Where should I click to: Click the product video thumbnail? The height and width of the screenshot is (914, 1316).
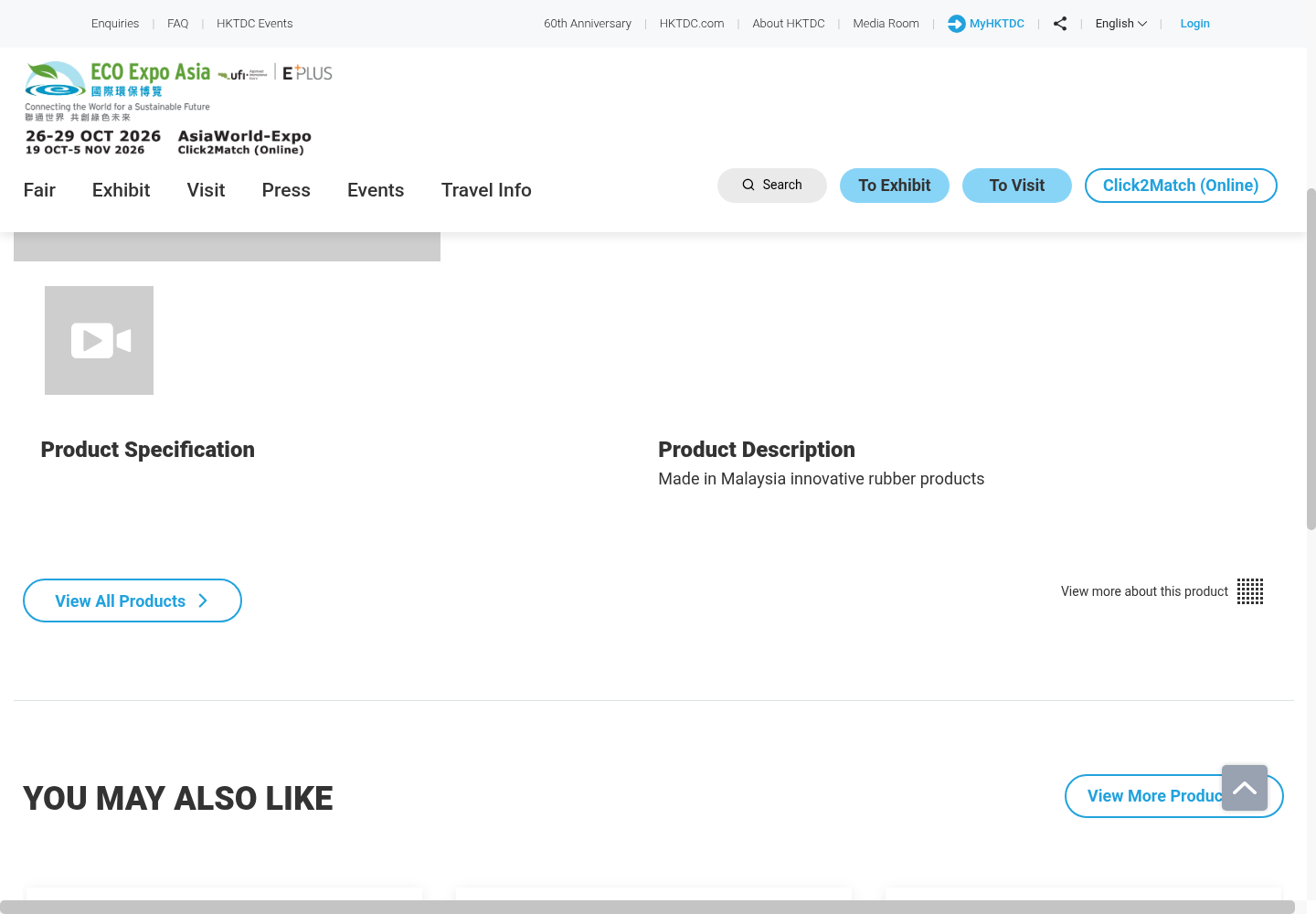[x=99, y=340]
